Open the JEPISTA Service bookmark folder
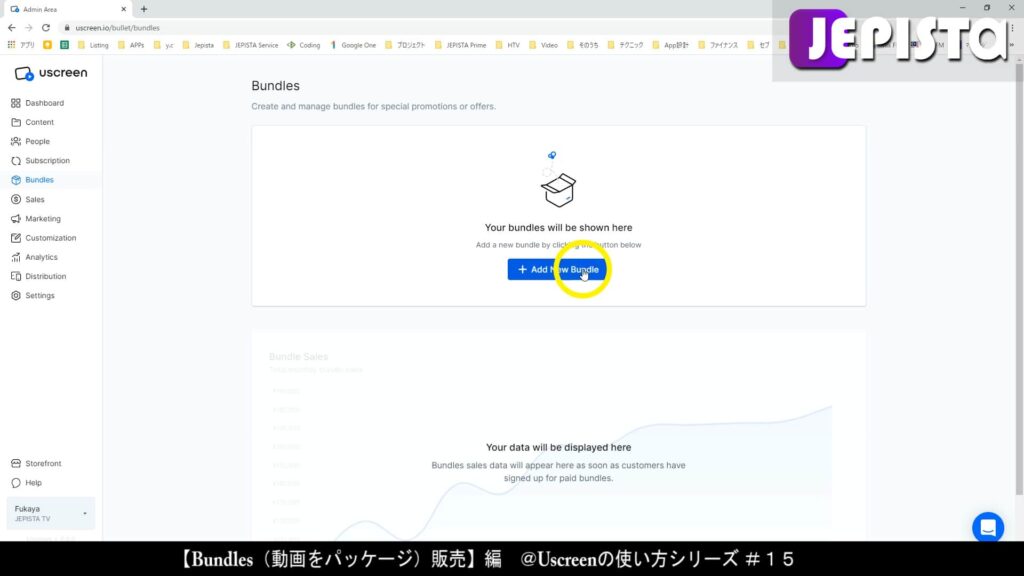This screenshot has width=1024, height=576. pyautogui.click(x=250, y=45)
